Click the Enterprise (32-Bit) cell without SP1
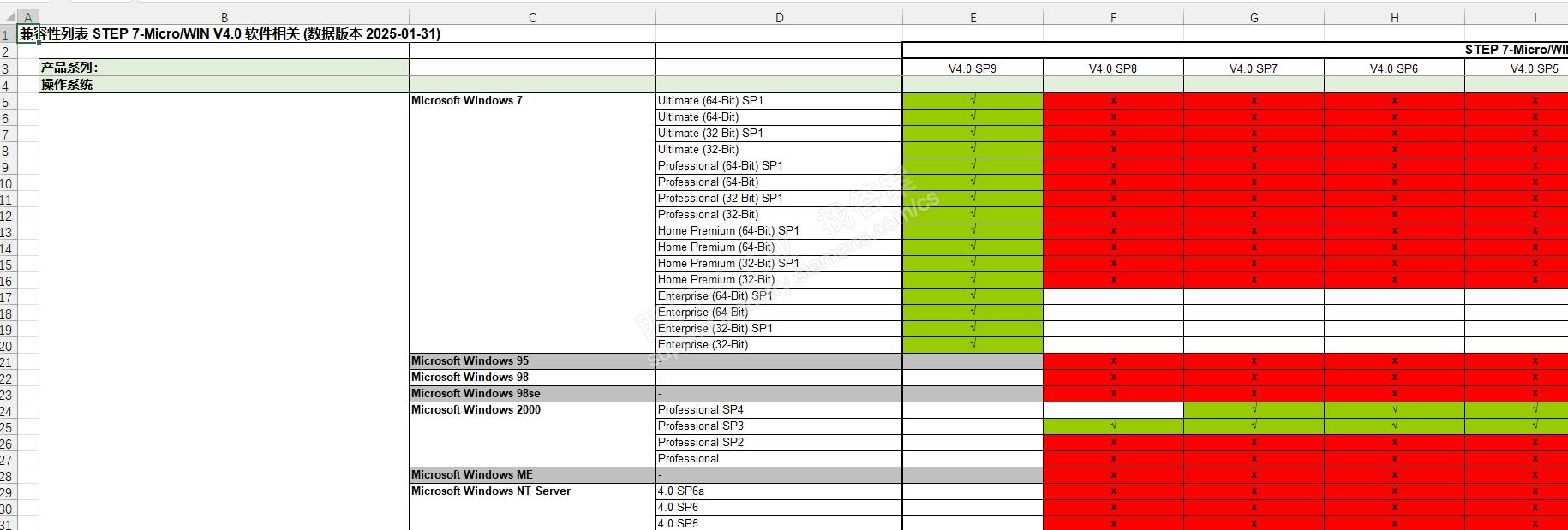The image size is (1568, 530). pyautogui.click(x=779, y=345)
